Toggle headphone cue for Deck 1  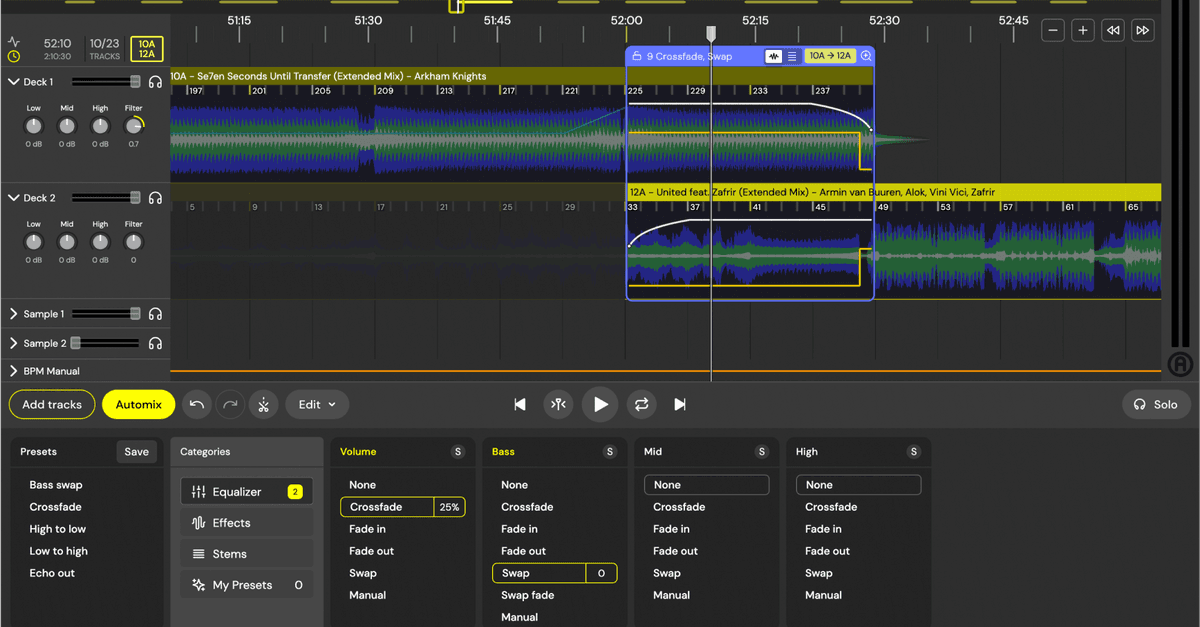point(155,81)
